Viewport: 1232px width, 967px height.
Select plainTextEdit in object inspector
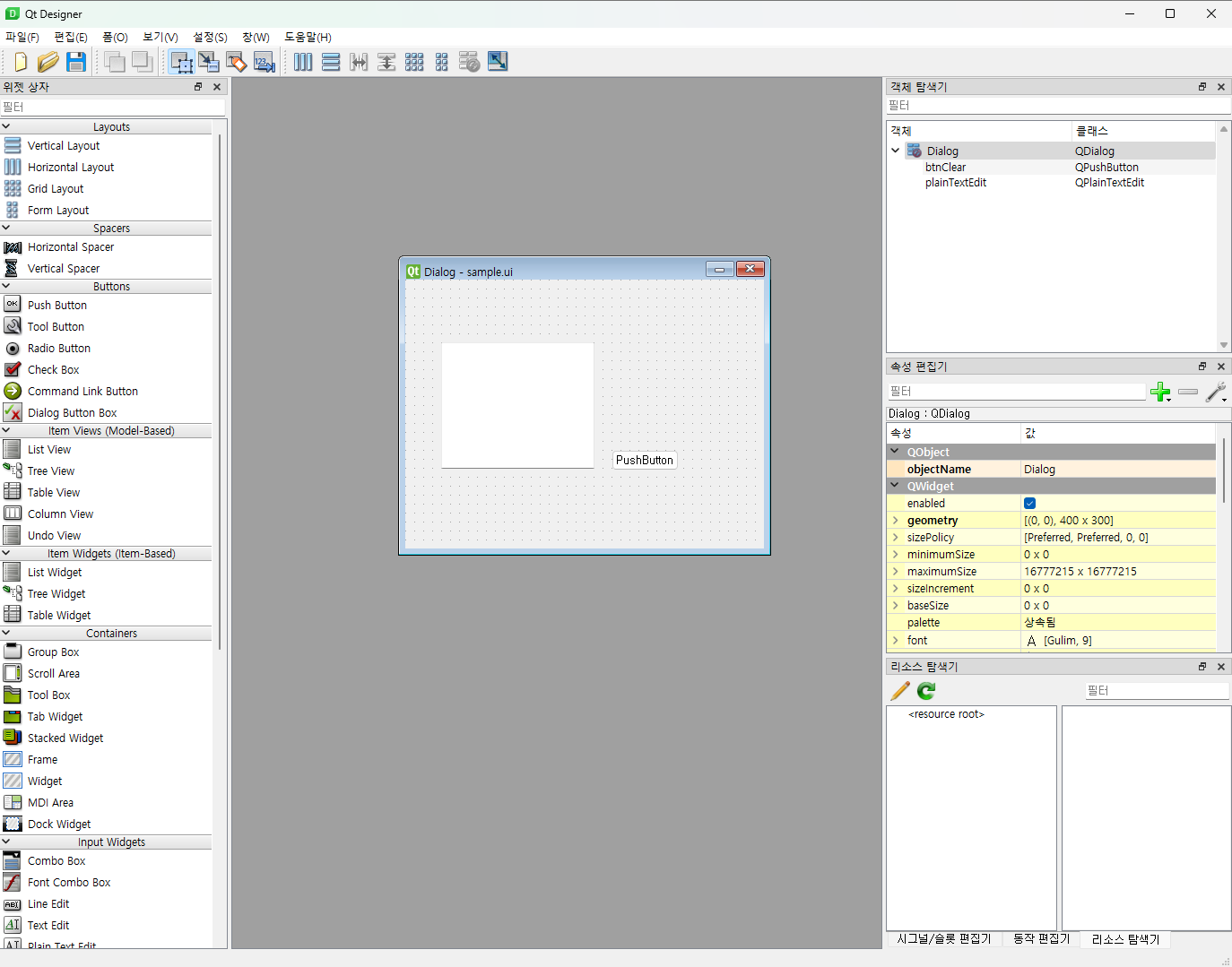point(956,183)
